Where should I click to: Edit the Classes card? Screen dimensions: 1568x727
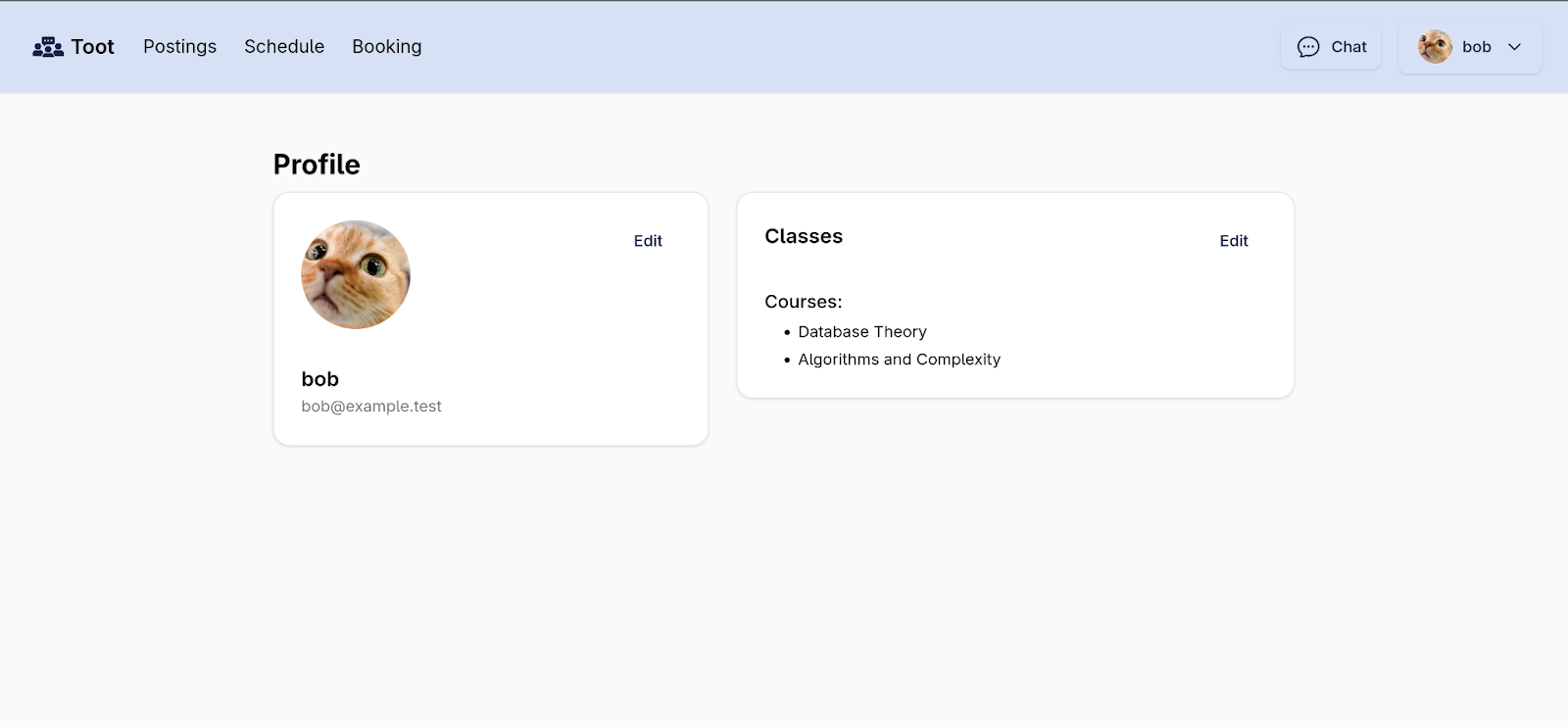[1234, 241]
